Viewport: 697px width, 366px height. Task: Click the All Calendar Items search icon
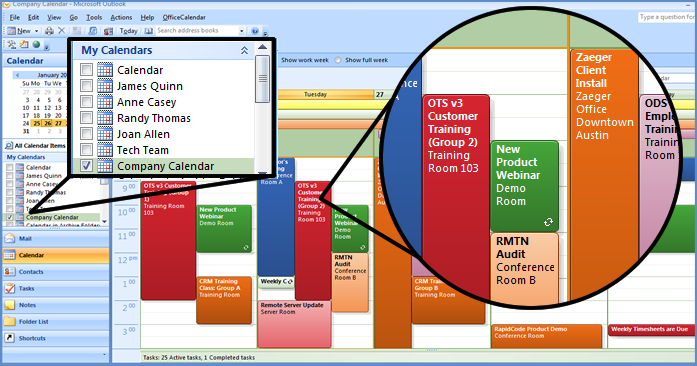pyautogui.click(x=9, y=145)
